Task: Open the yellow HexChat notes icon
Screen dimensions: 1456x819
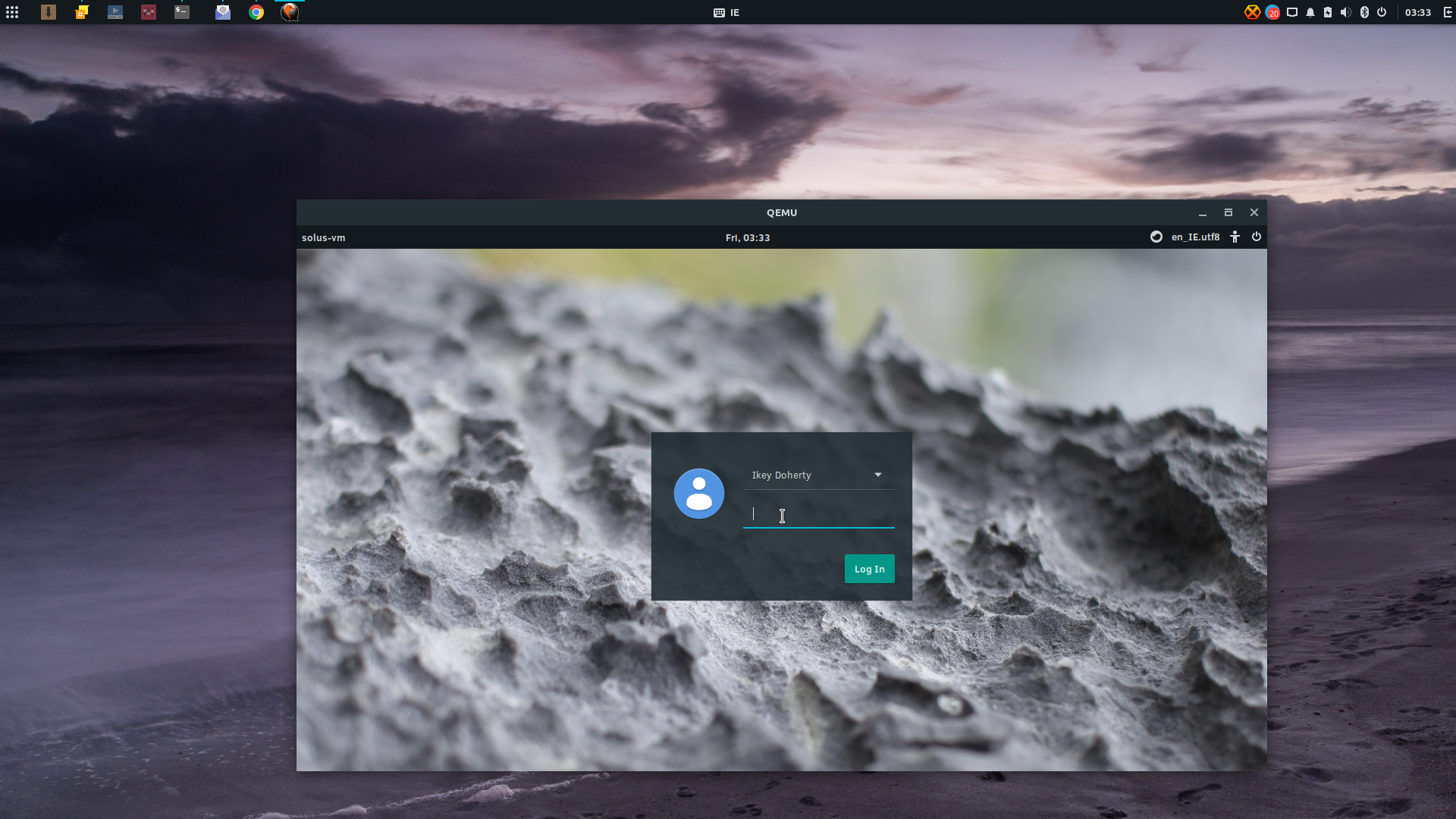Action: tap(82, 12)
